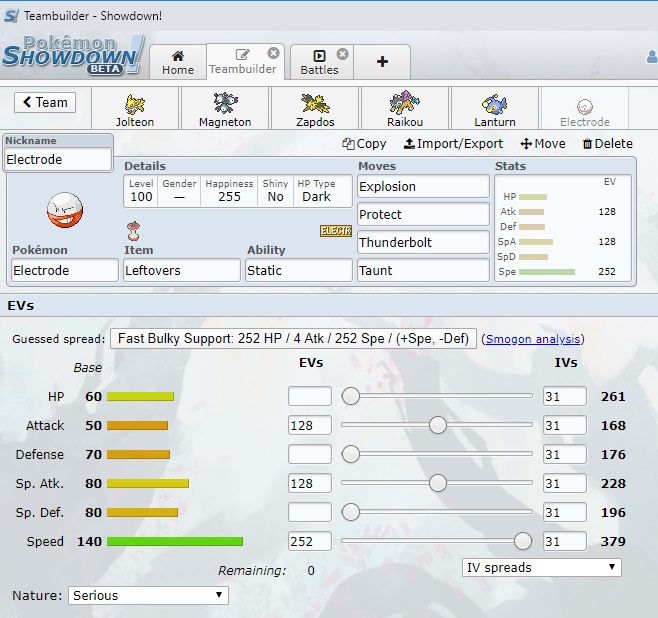
Task: Open the Smogon analysis link
Action: coord(533,339)
